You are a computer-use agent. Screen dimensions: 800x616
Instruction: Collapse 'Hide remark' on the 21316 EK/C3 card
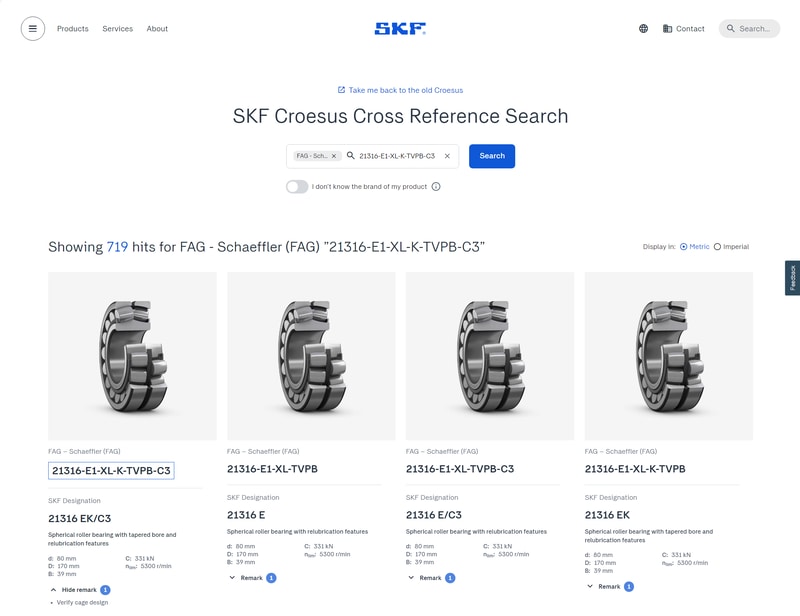pos(78,589)
